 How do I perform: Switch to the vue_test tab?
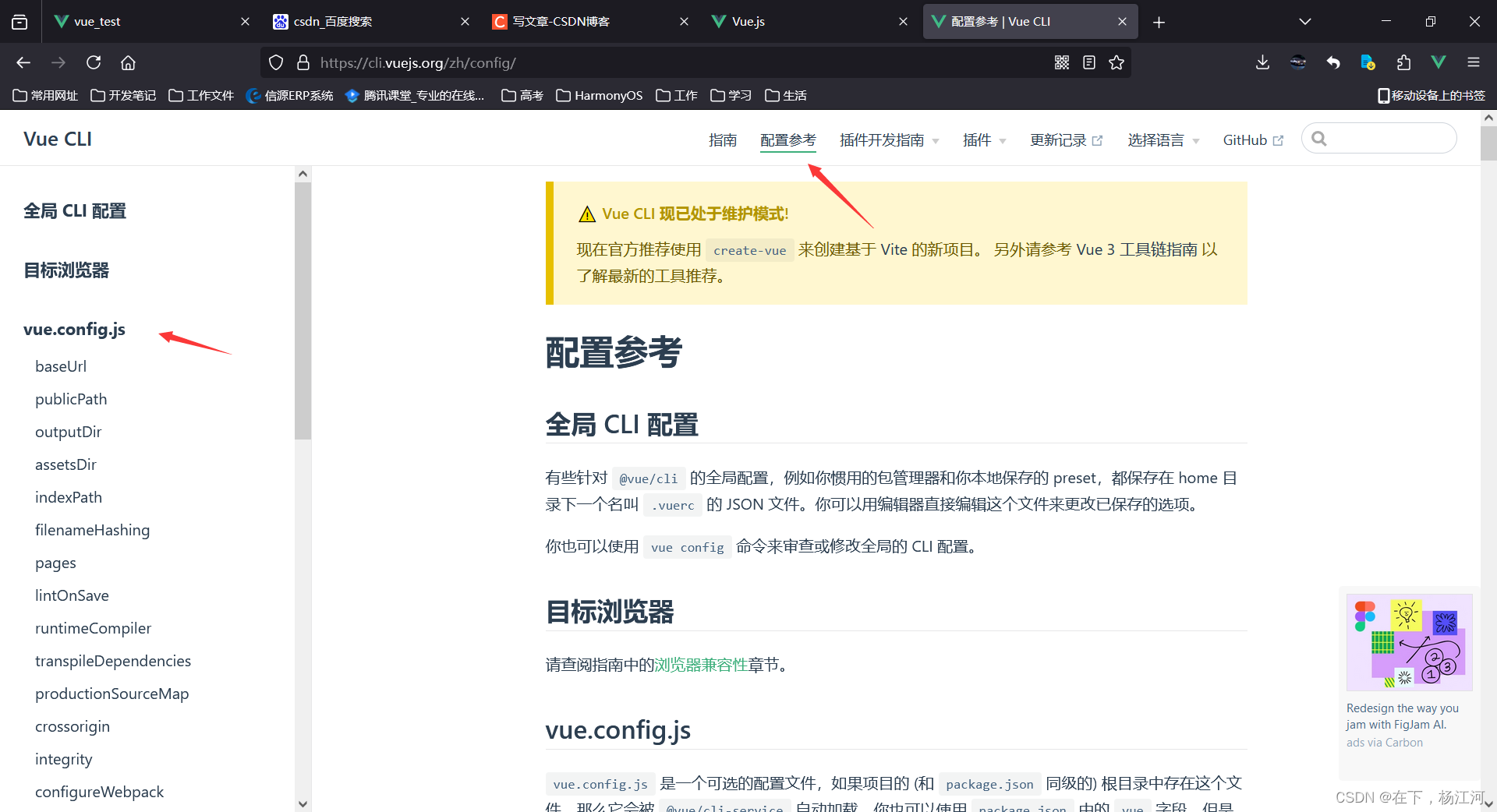(x=152, y=22)
